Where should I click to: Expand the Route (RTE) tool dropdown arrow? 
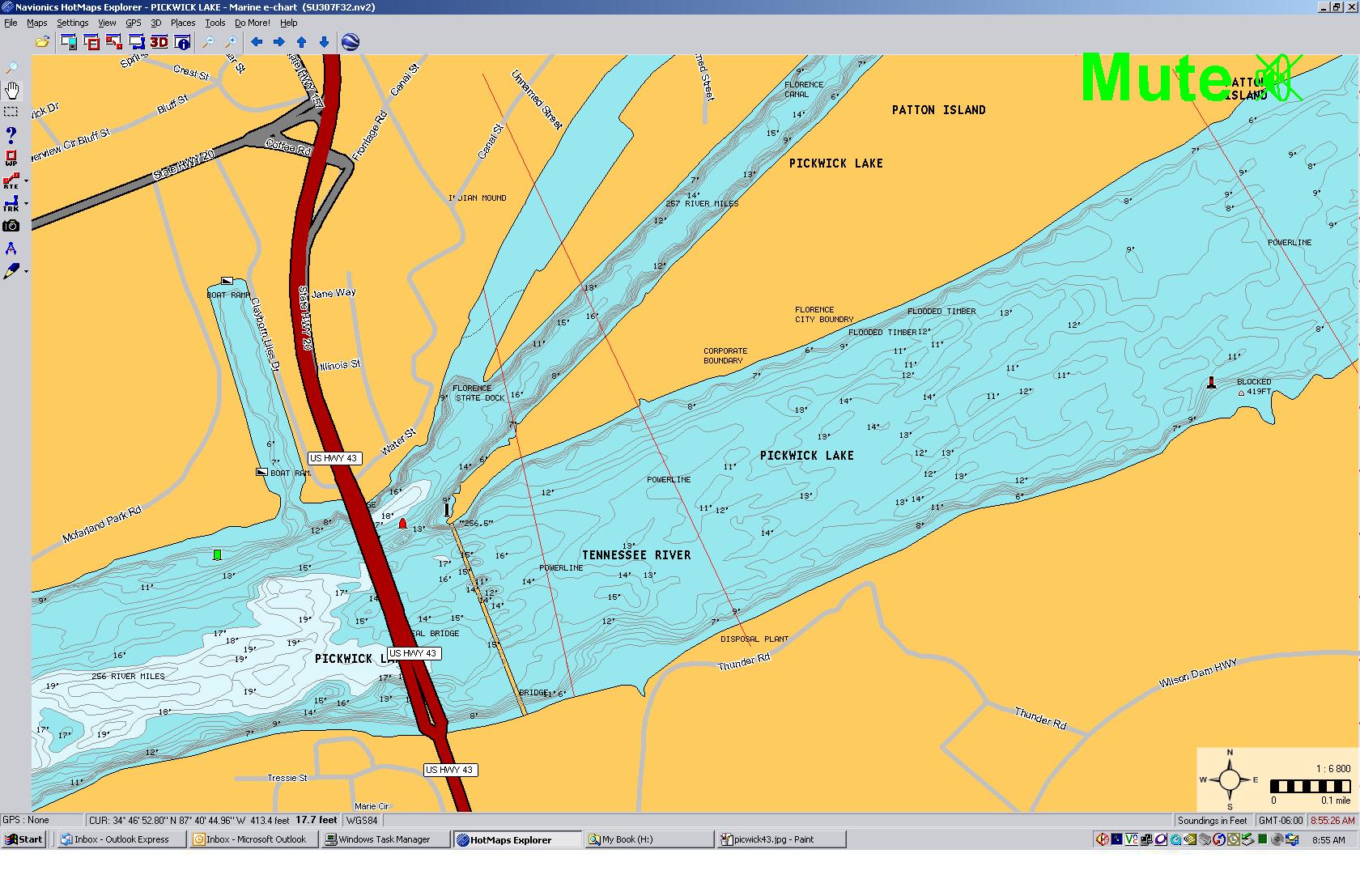pyautogui.click(x=27, y=181)
